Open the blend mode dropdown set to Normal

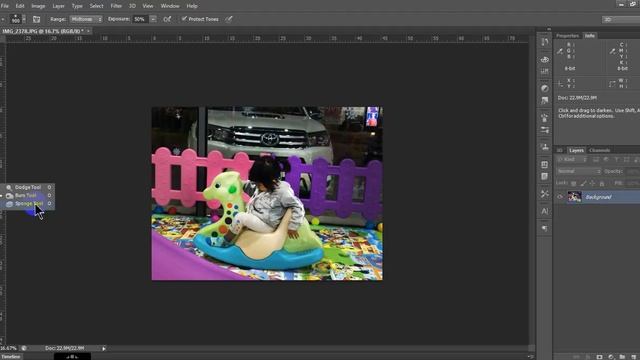pos(578,171)
